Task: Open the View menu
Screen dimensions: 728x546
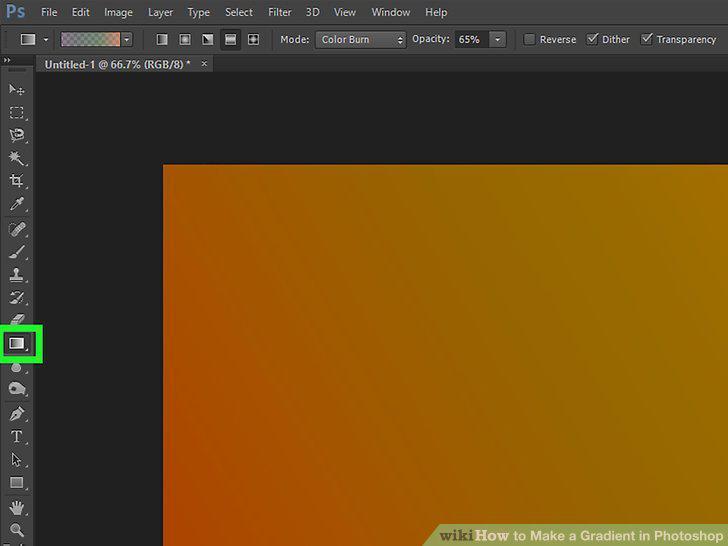Action: coord(344,13)
